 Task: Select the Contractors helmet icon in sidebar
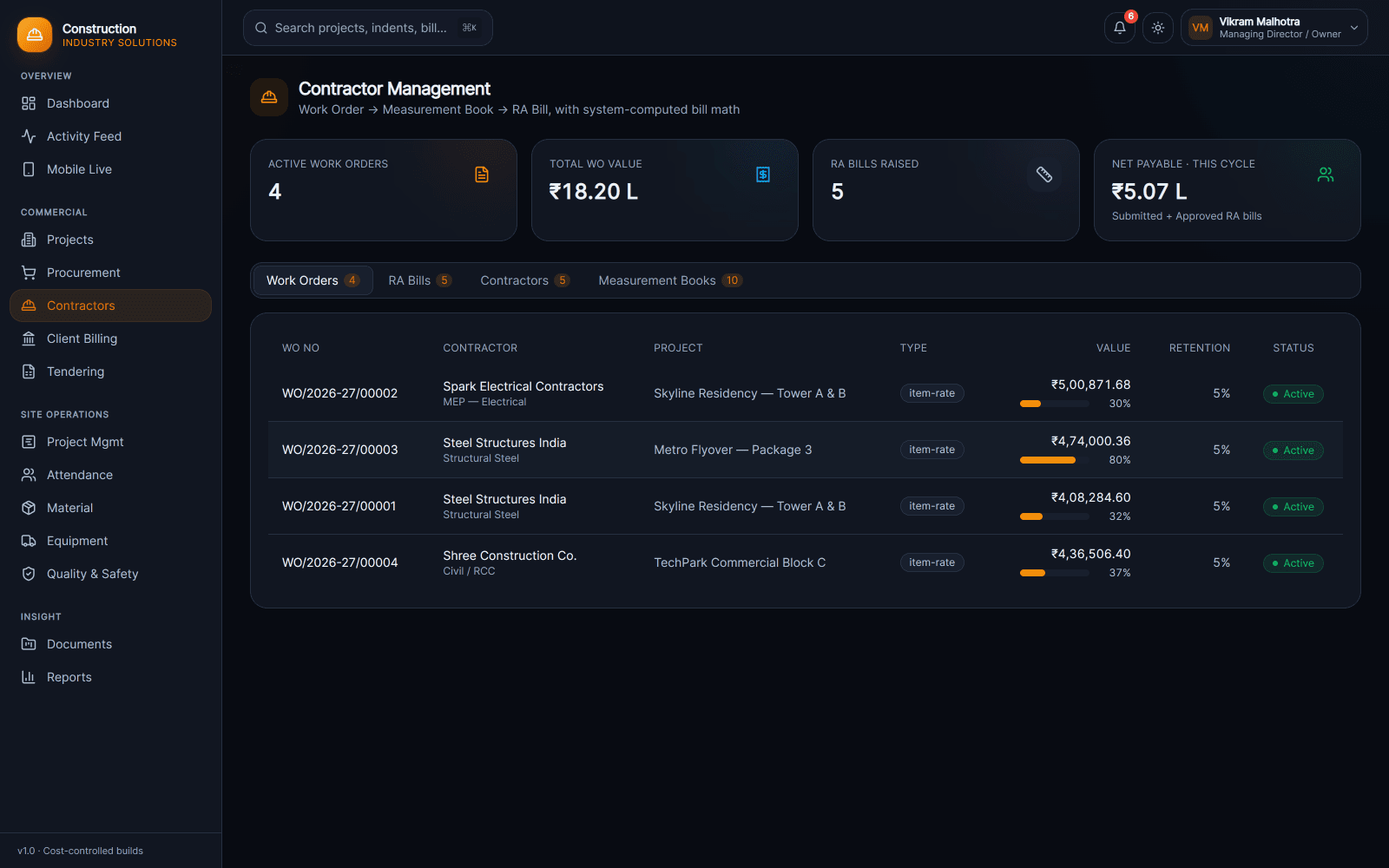(29, 306)
